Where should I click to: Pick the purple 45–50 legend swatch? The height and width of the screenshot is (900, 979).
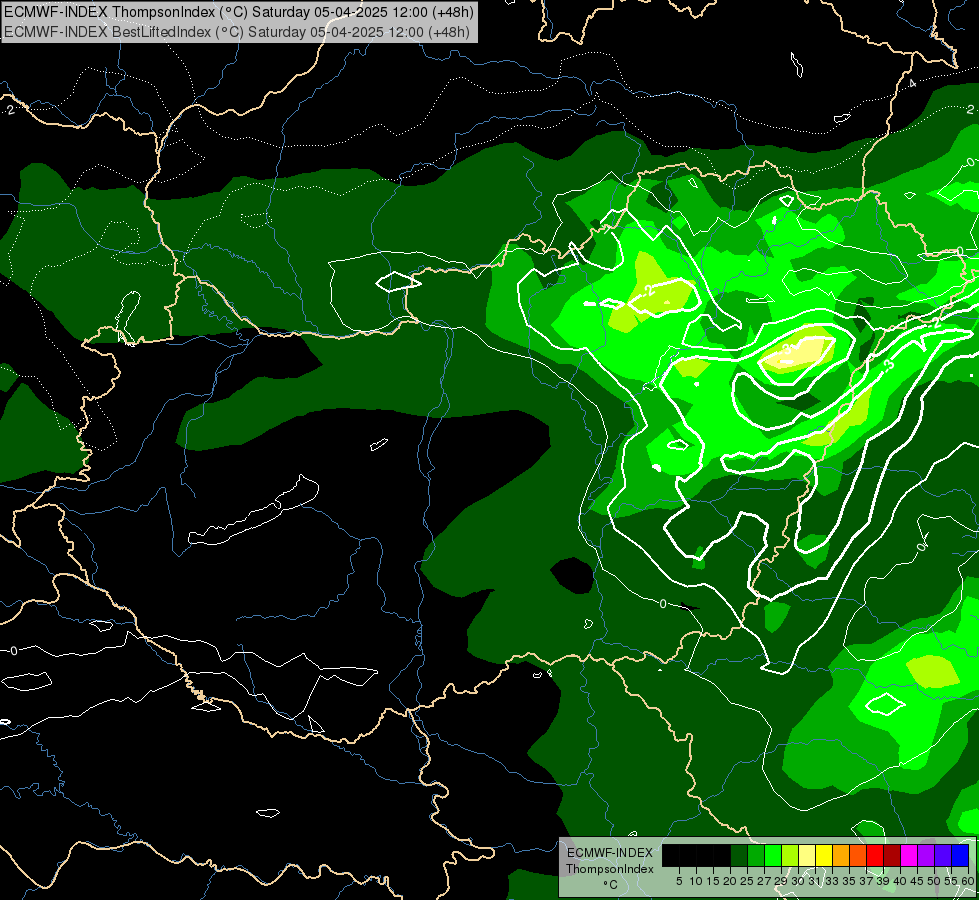[926, 855]
